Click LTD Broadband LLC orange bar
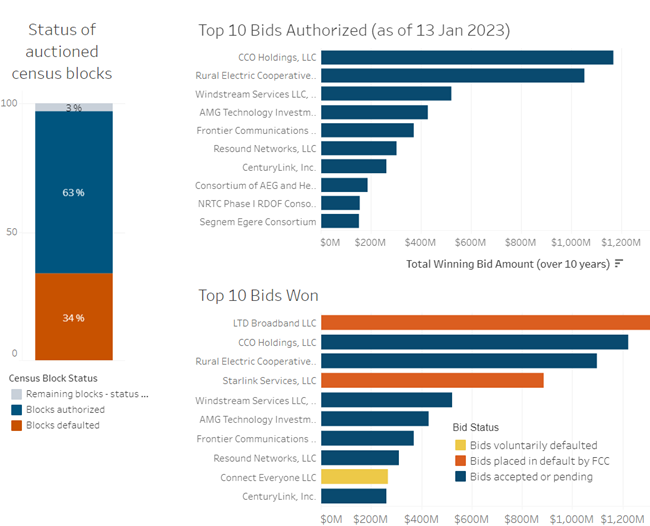The image size is (650, 526). pos(485,322)
